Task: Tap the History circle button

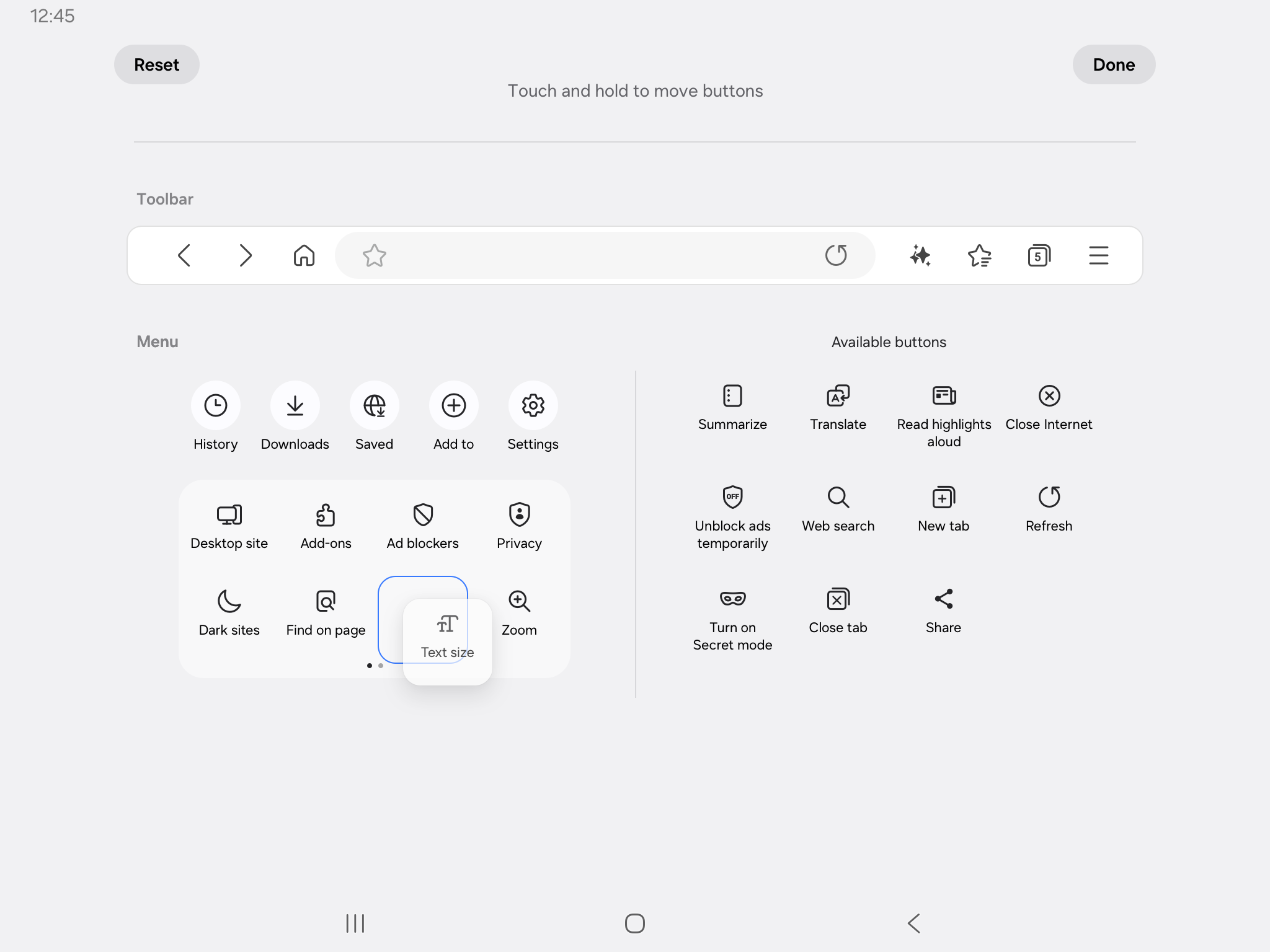Action: click(x=215, y=405)
